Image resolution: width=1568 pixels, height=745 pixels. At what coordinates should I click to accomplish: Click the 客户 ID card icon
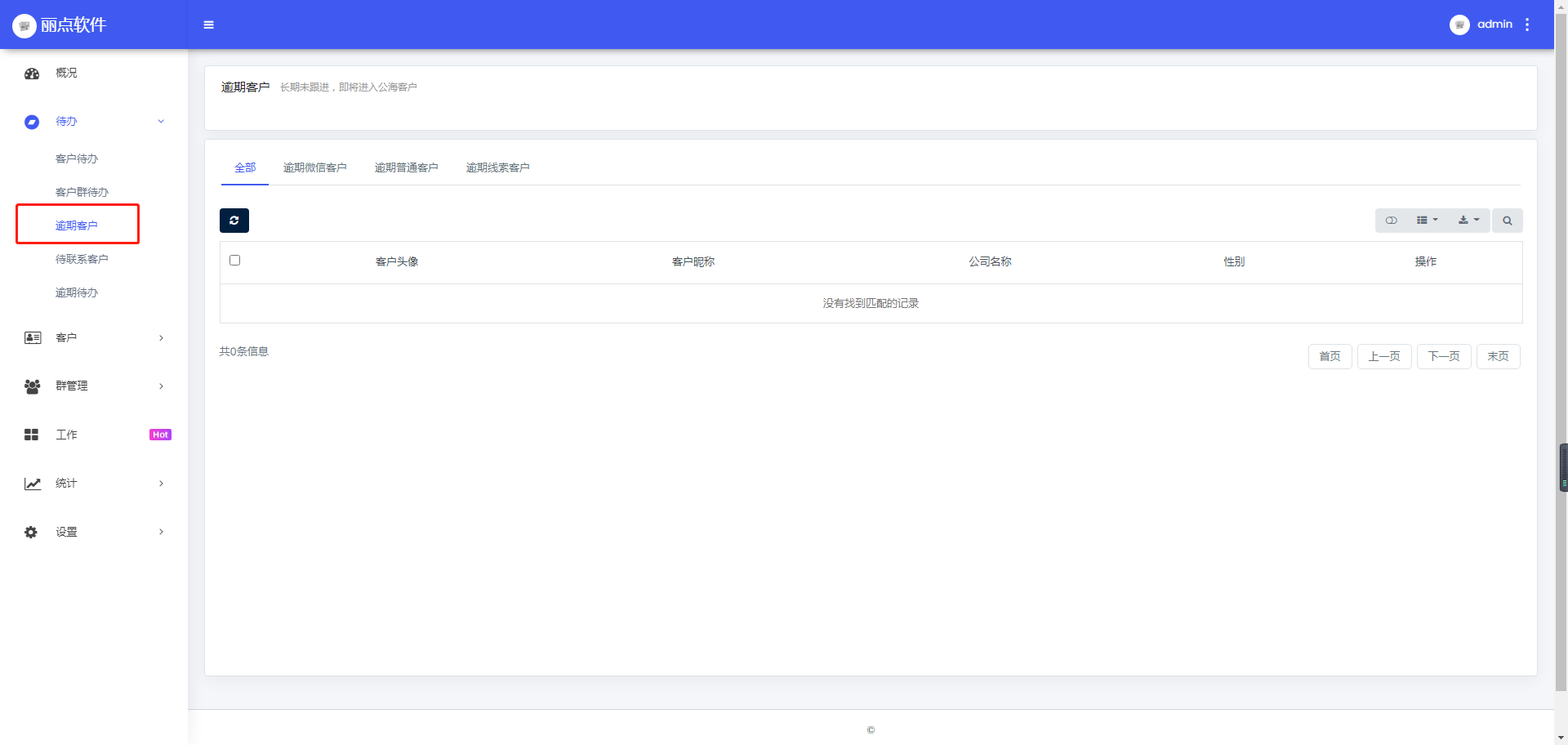coord(33,337)
